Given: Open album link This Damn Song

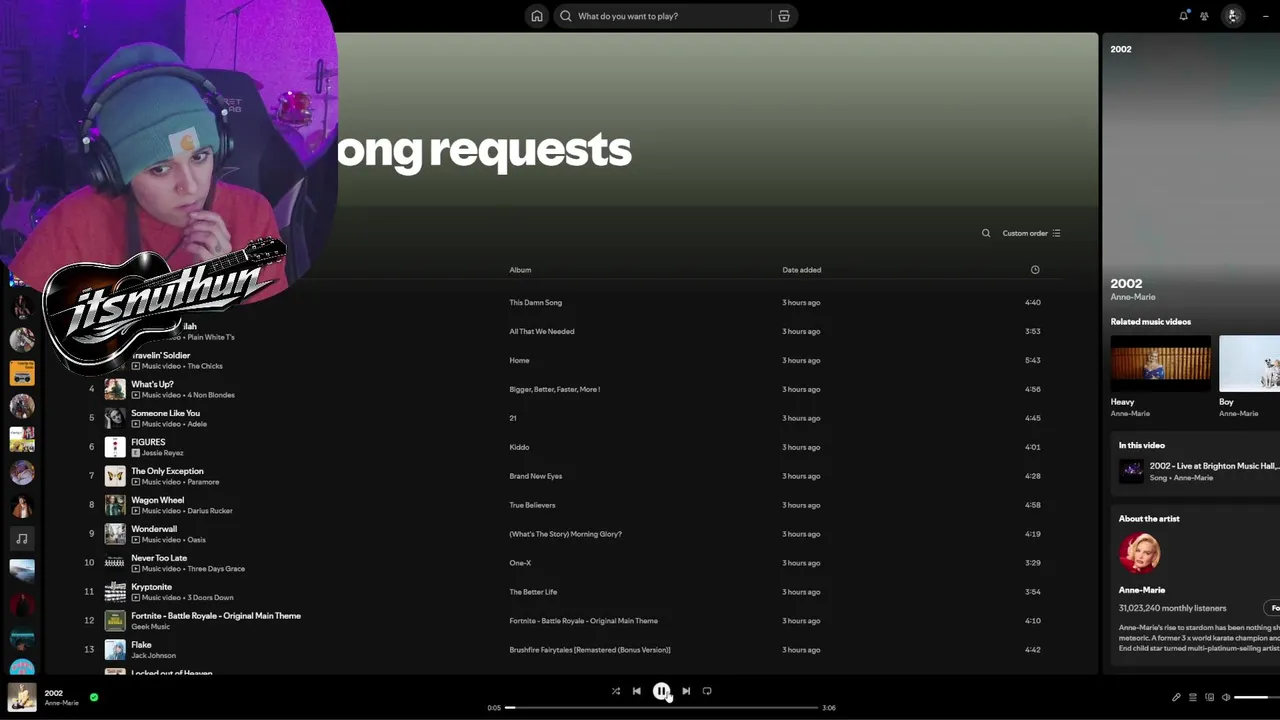Looking at the screenshot, I should 536,302.
